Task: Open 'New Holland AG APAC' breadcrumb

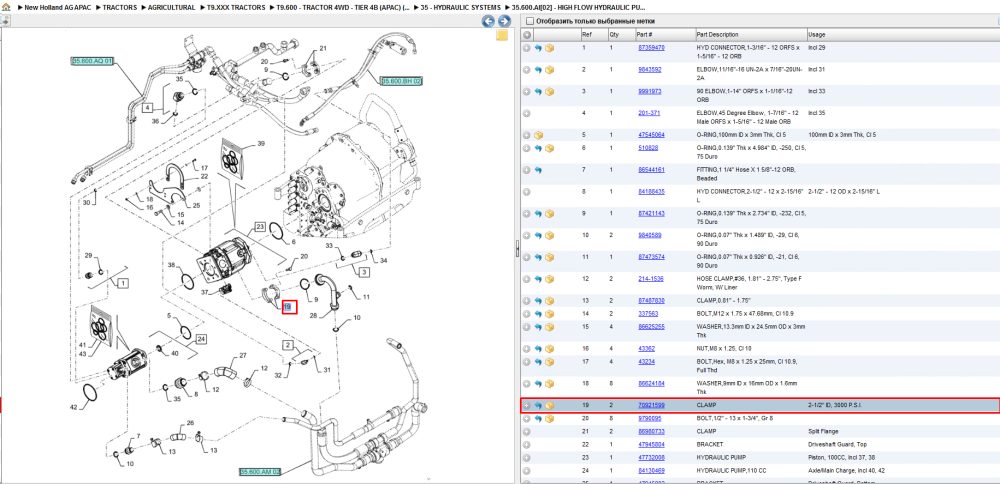Action: coord(57,7)
